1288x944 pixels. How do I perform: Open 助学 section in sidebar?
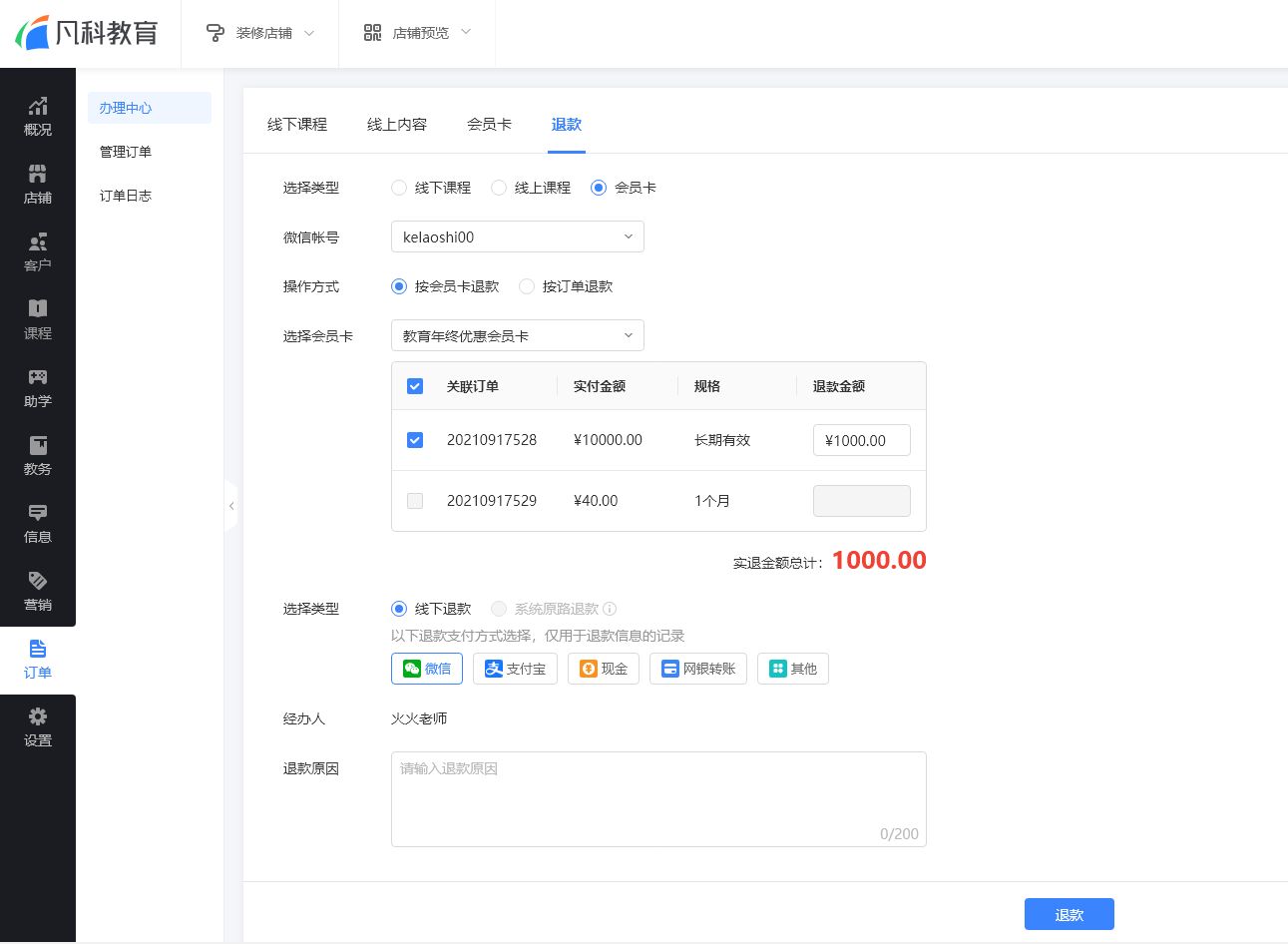[x=38, y=389]
